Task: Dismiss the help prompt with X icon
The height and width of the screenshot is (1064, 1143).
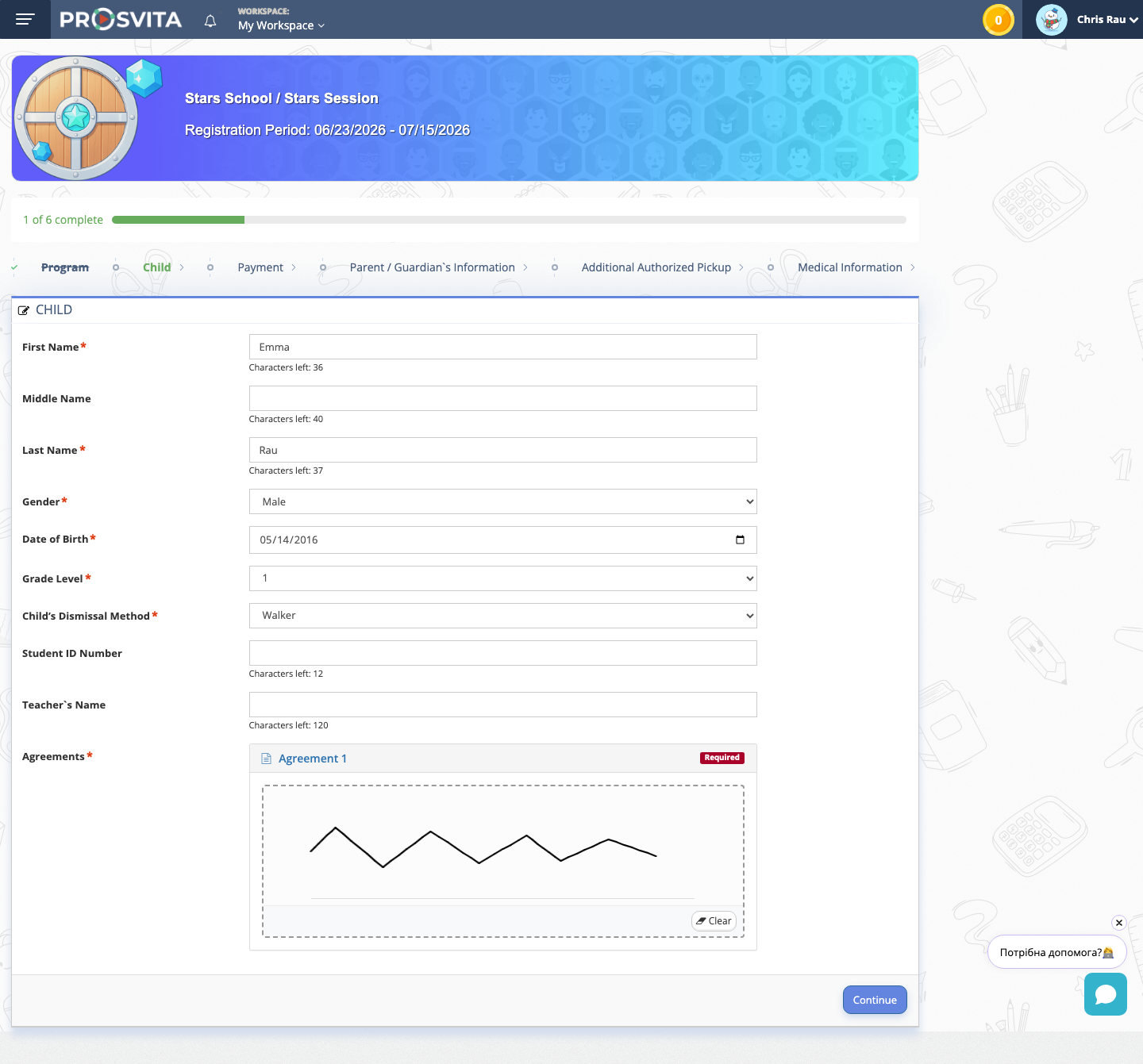Action: click(1119, 923)
